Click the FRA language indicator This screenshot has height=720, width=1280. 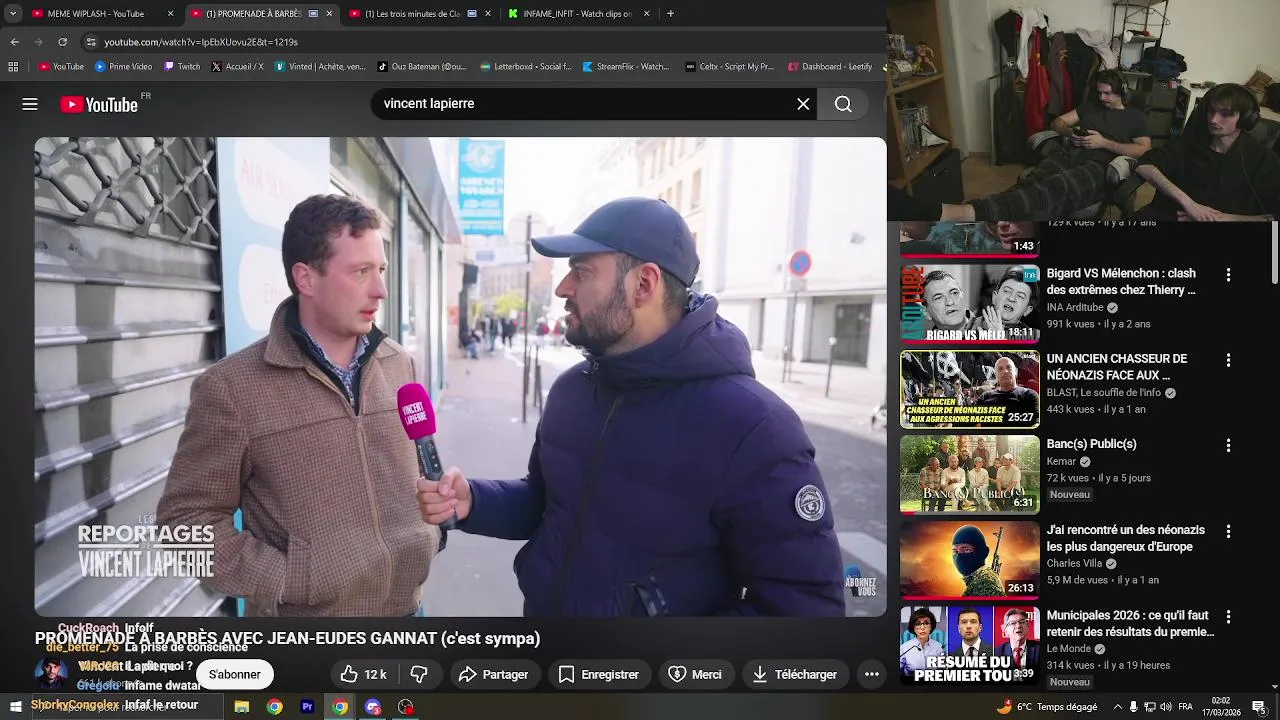(x=1185, y=707)
